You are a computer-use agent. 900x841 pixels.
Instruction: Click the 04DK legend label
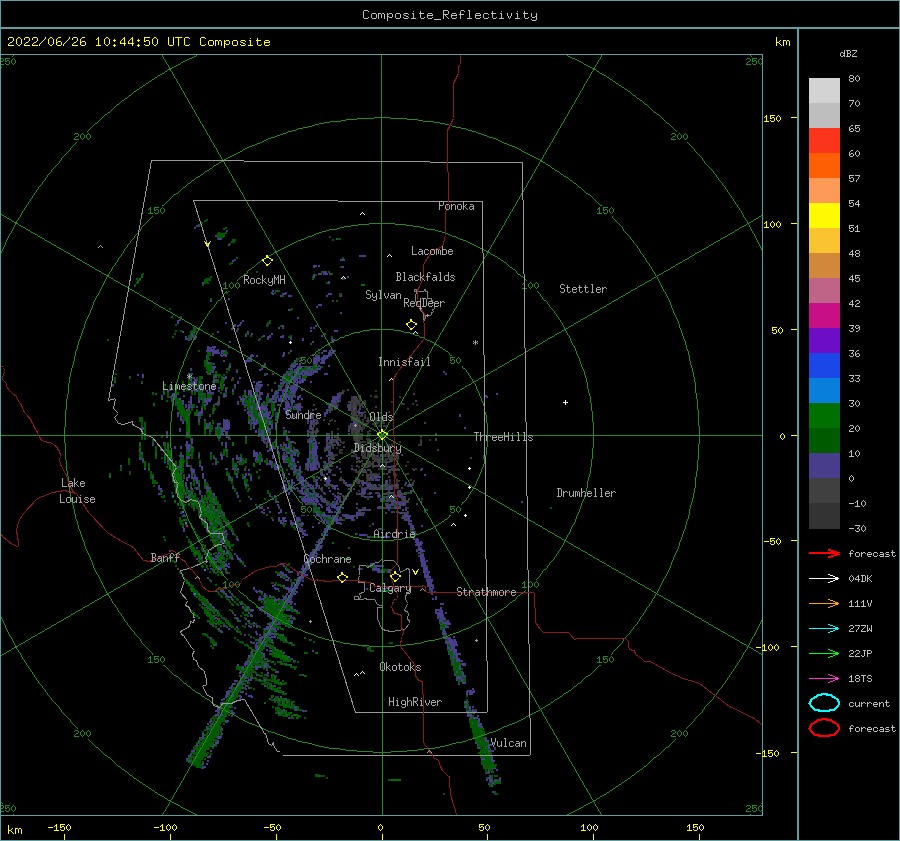pos(860,579)
